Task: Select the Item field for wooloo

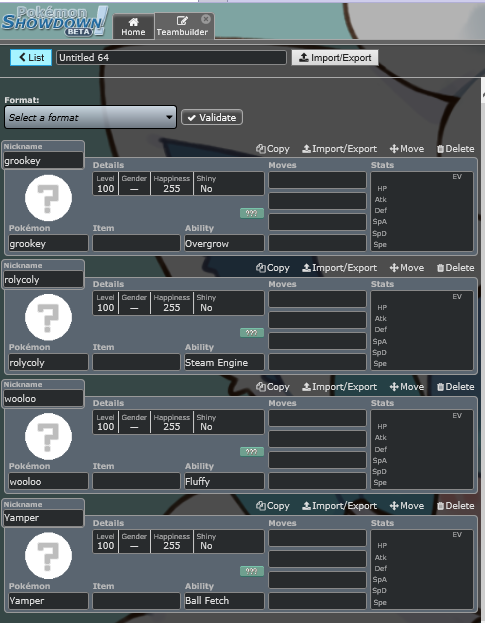Action: point(136,481)
